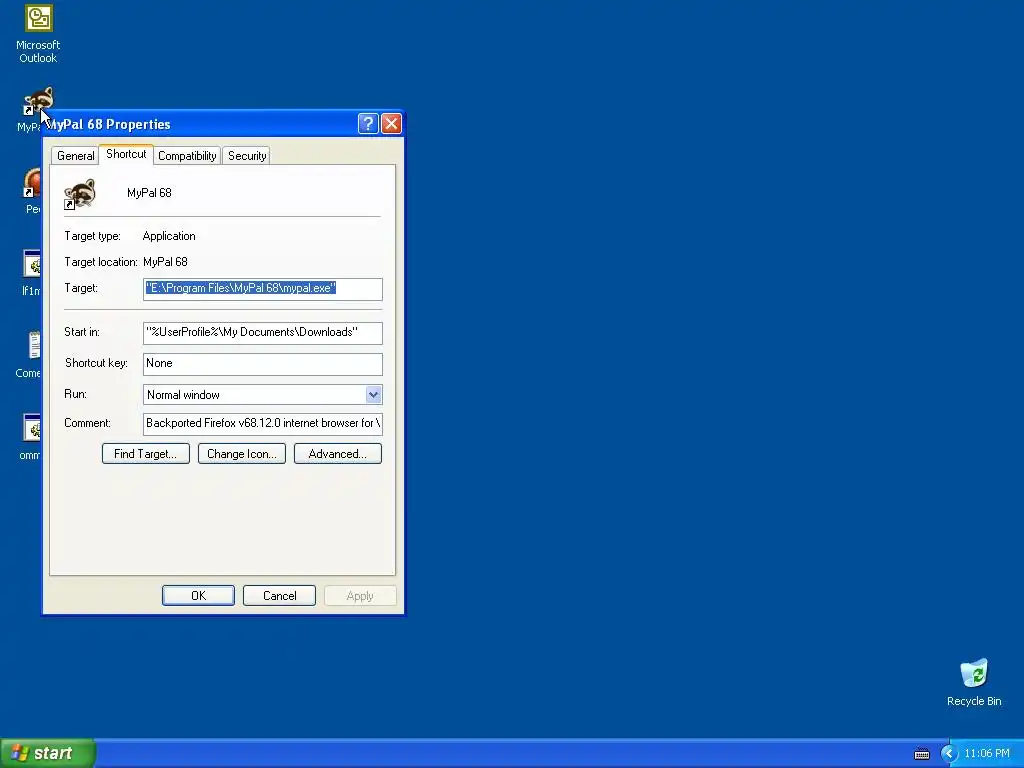Open the Security tab

coord(247,155)
